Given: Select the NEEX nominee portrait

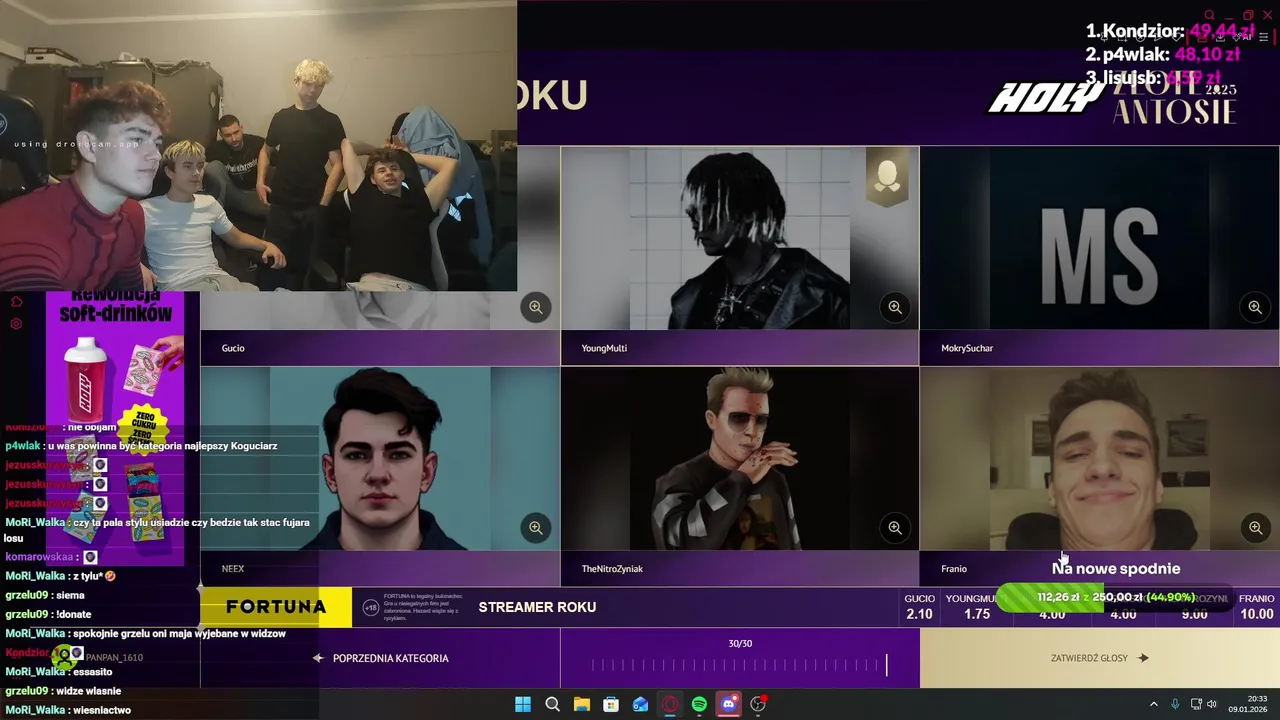Looking at the screenshot, I should 380,458.
